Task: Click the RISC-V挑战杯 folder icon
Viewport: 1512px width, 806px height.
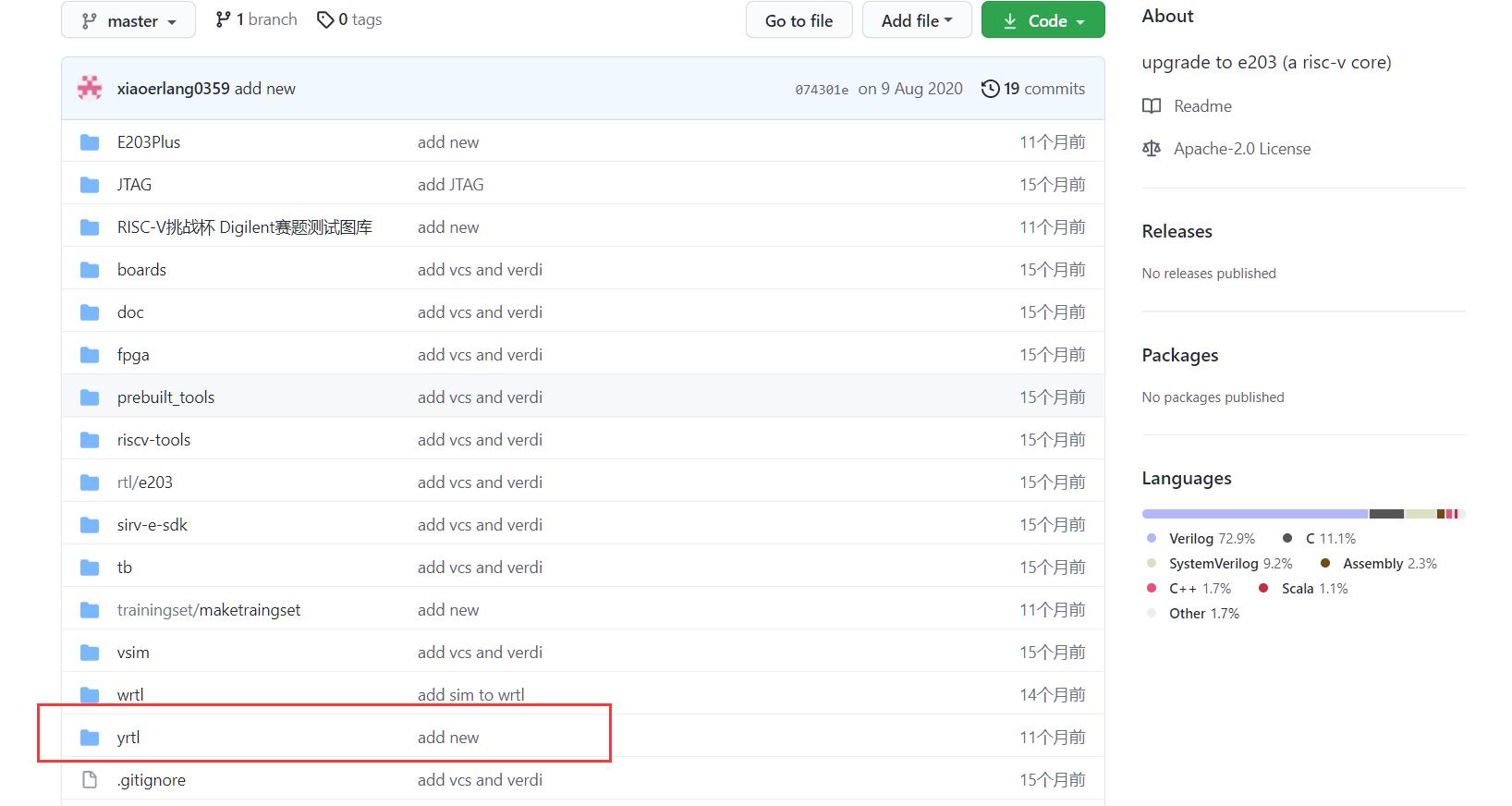Action: 90,227
